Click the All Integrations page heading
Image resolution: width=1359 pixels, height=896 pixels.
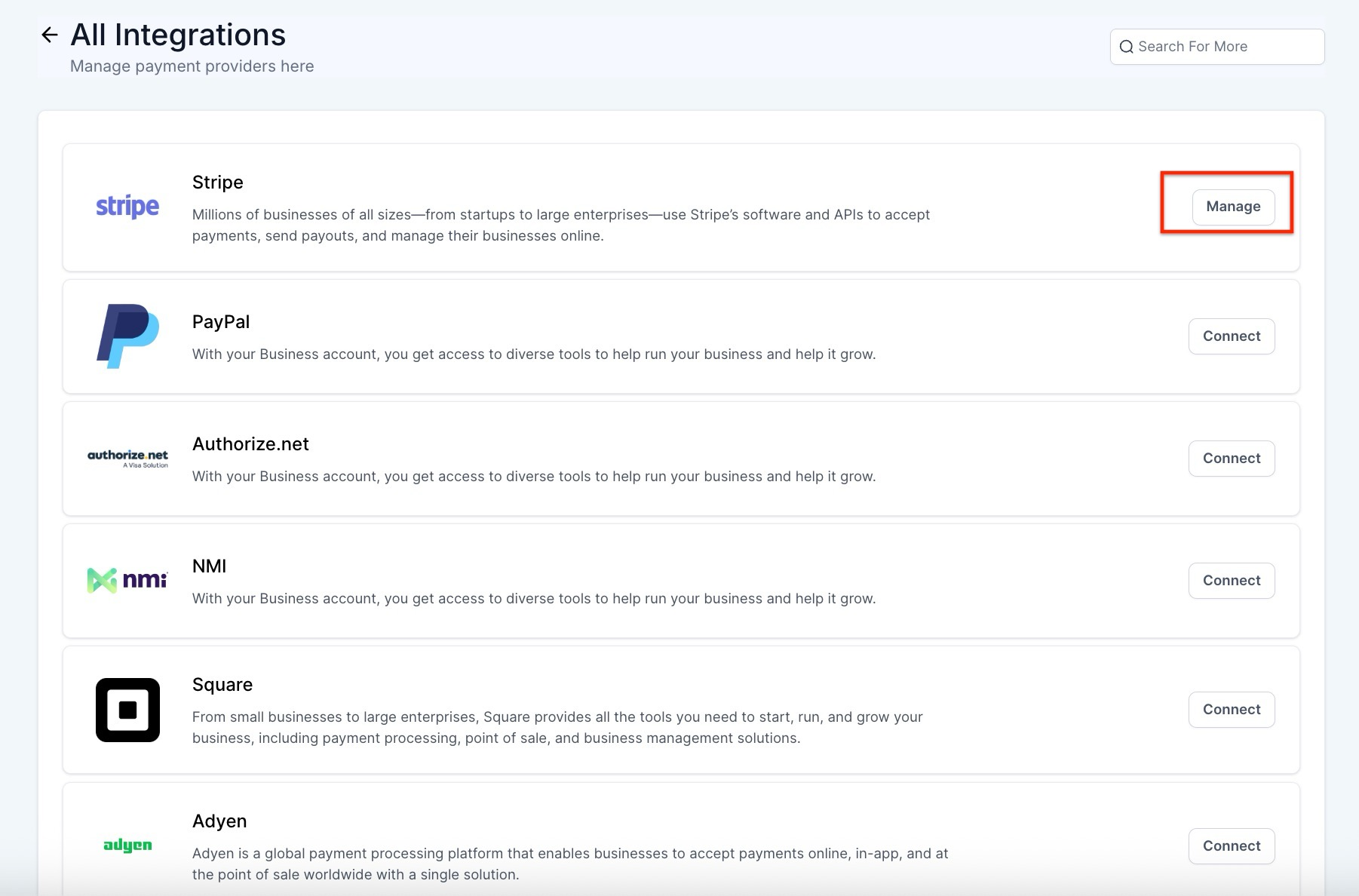coord(178,35)
